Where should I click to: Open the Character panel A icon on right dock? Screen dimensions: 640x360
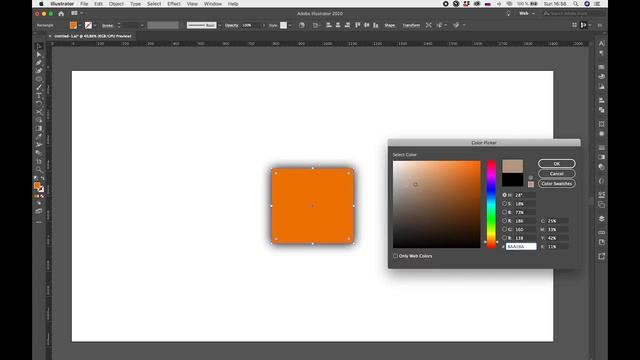[x=602, y=43]
